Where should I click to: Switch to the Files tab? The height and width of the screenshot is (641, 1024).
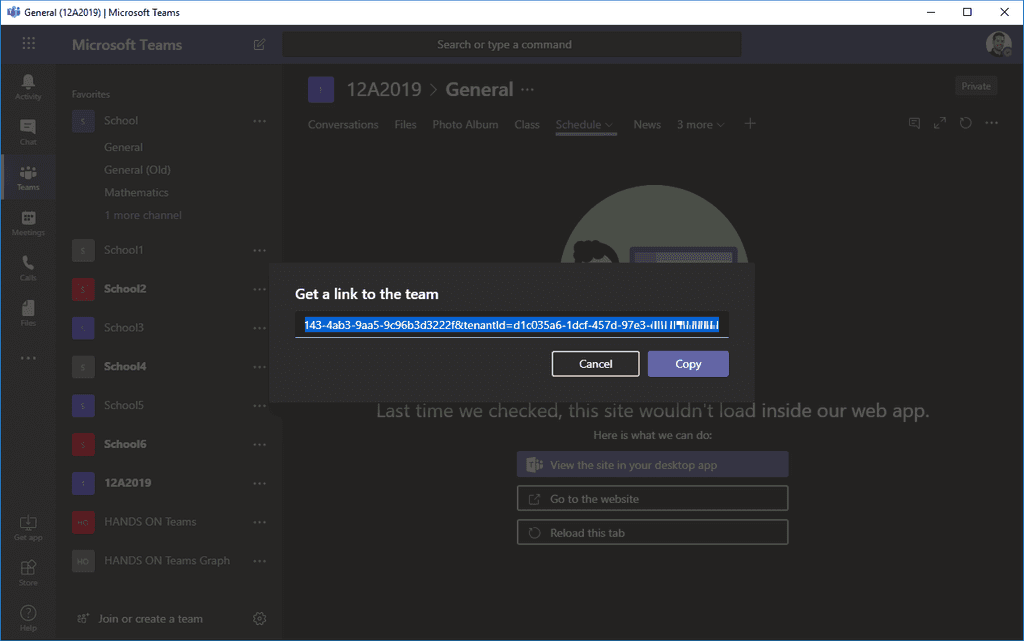405,125
